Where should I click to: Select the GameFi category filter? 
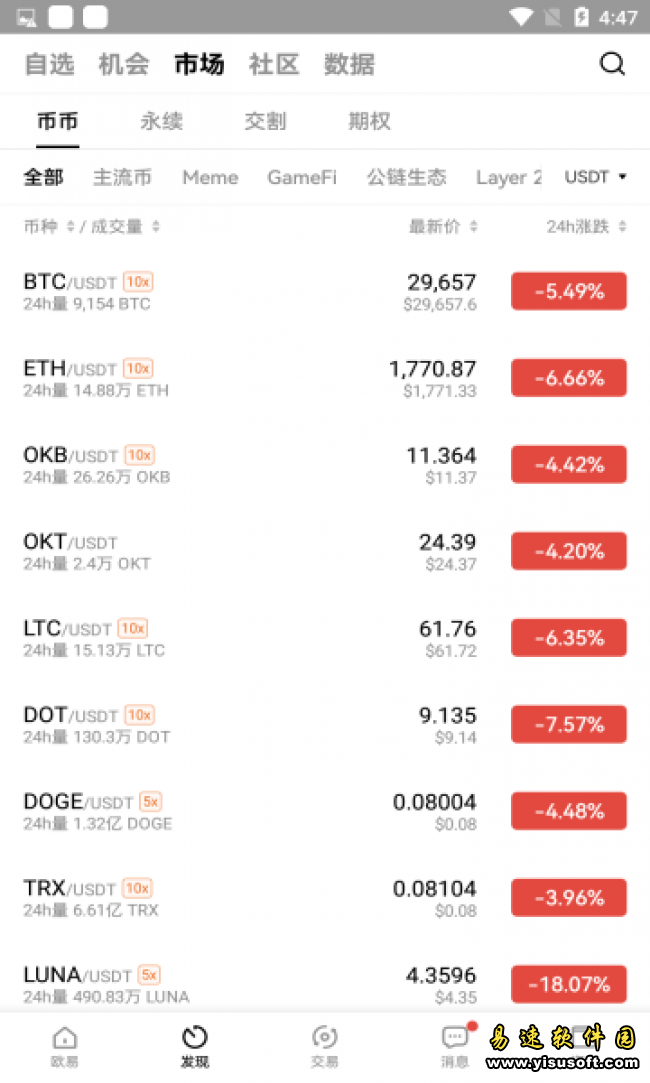click(301, 178)
